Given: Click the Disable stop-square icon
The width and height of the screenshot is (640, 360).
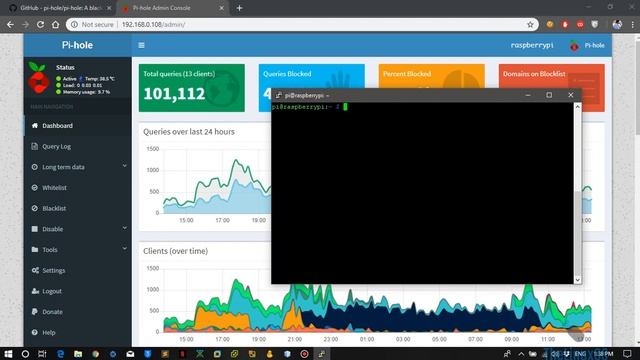Looking at the screenshot, I should click(35, 229).
